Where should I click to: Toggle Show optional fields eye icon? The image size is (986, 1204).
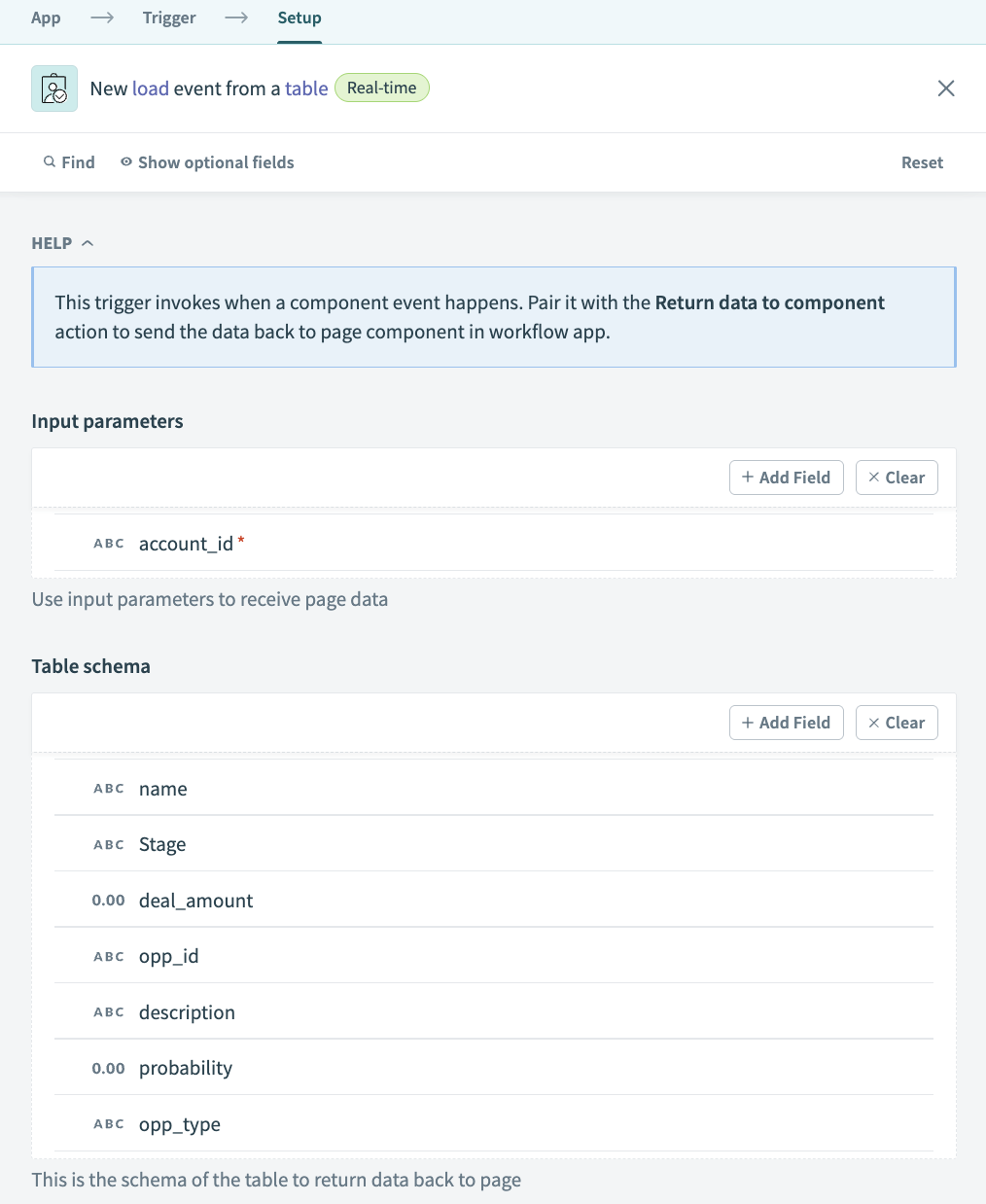pyautogui.click(x=126, y=162)
